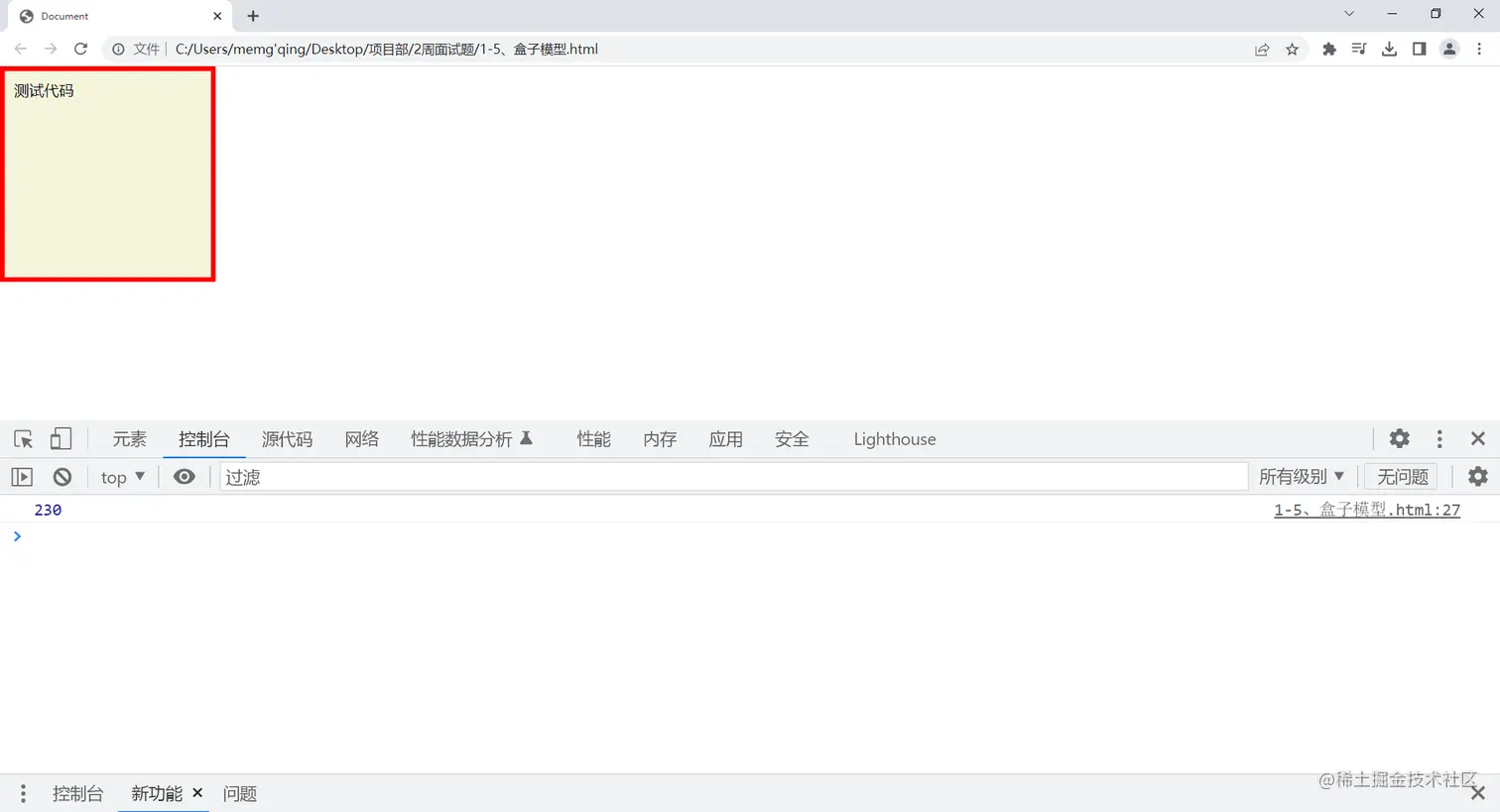The width and height of the screenshot is (1500, 812).
Task: Click the address bar URL
Action: pos(387,49)
